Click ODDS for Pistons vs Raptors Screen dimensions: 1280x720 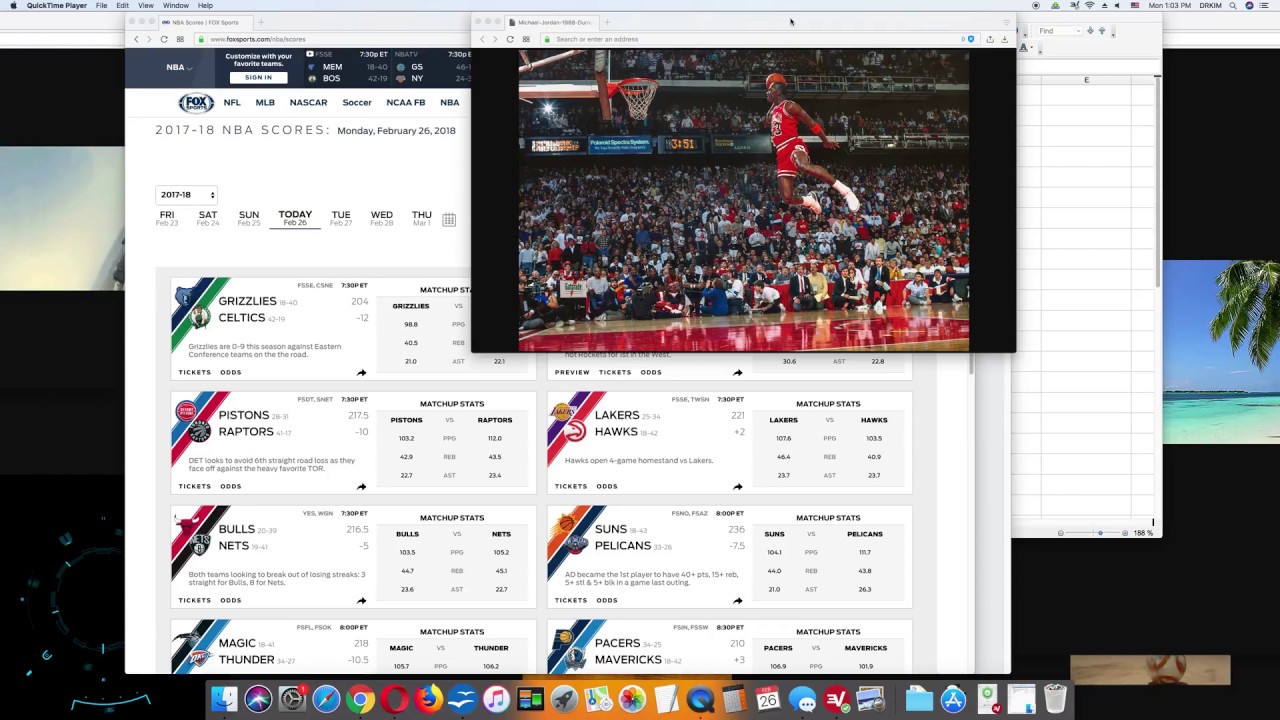tap(231, 486)
